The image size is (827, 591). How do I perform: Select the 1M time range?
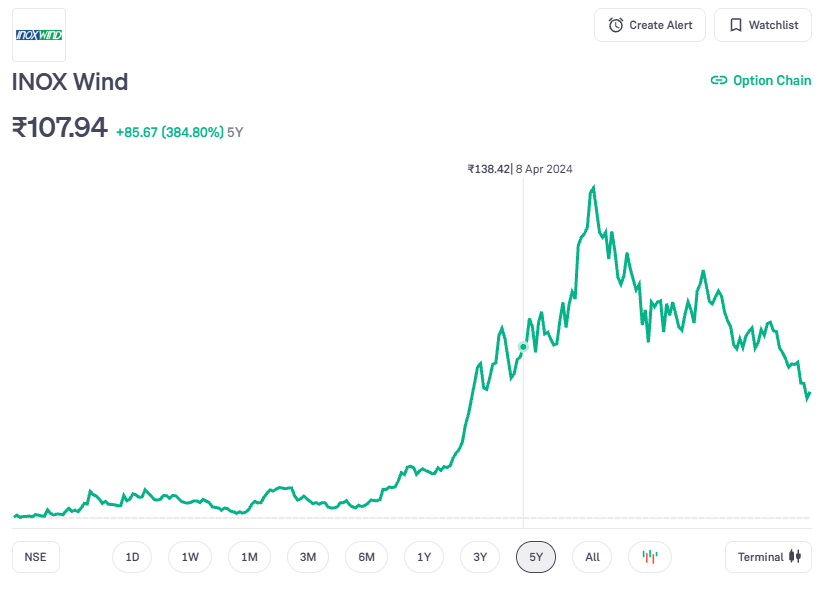point(249,557)
